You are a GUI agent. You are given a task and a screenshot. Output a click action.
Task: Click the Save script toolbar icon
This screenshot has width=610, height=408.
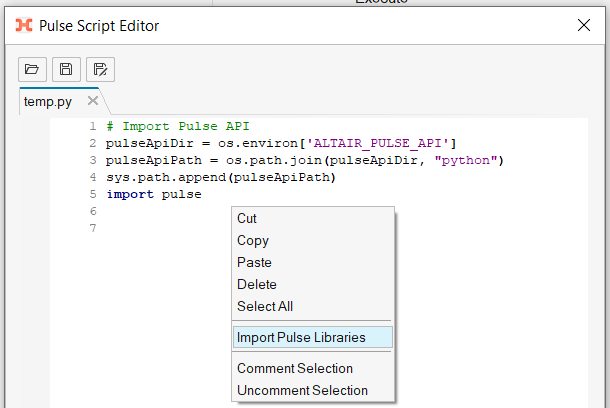click(66, 69)
